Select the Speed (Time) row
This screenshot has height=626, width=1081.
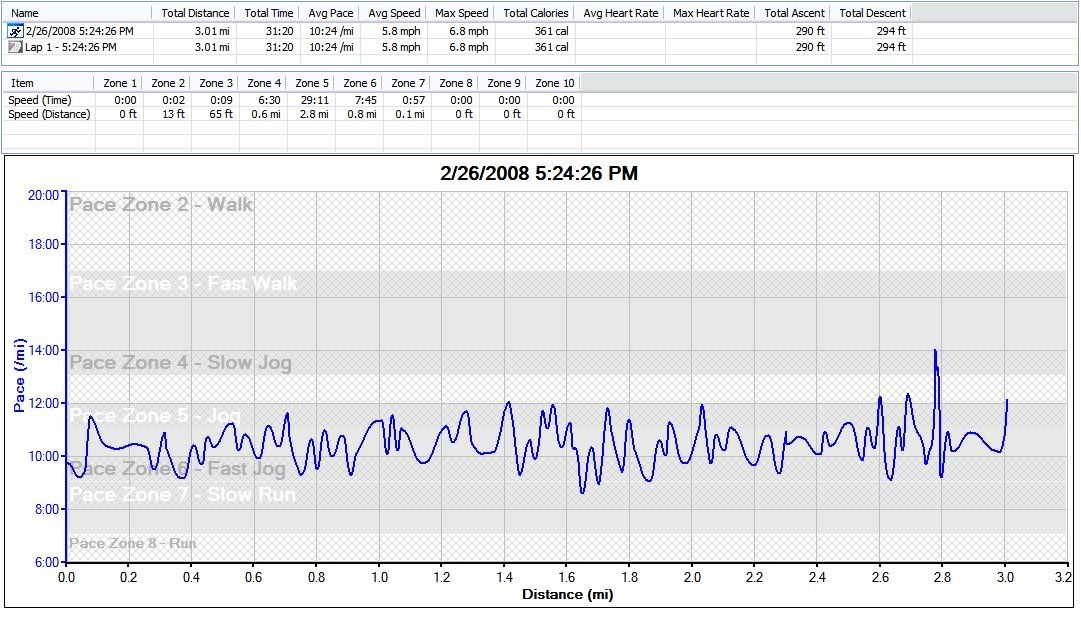pos(40,99)
